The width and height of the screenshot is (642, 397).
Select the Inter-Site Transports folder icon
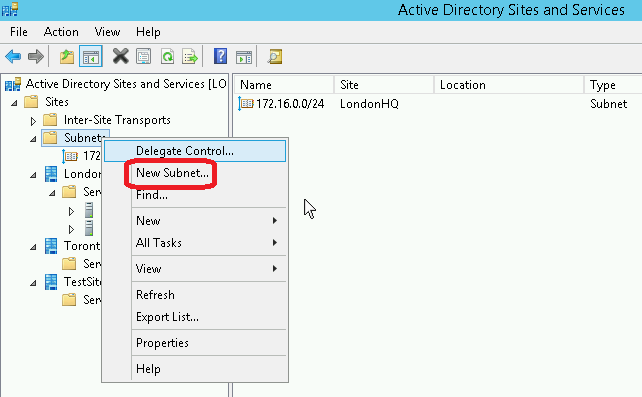50,120
